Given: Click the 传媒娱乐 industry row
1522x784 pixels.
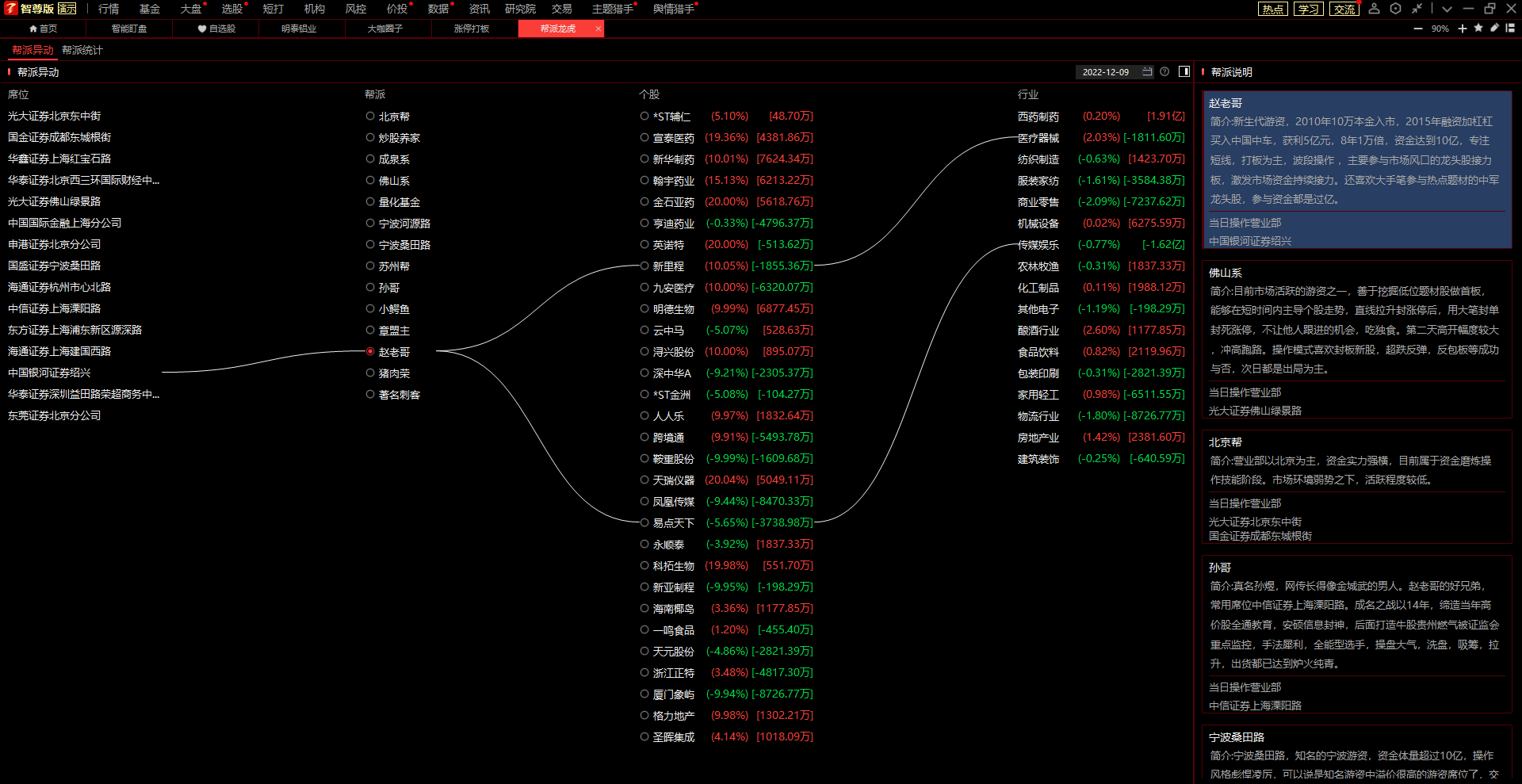Looking at the screenshot, I should point(1101,245).
